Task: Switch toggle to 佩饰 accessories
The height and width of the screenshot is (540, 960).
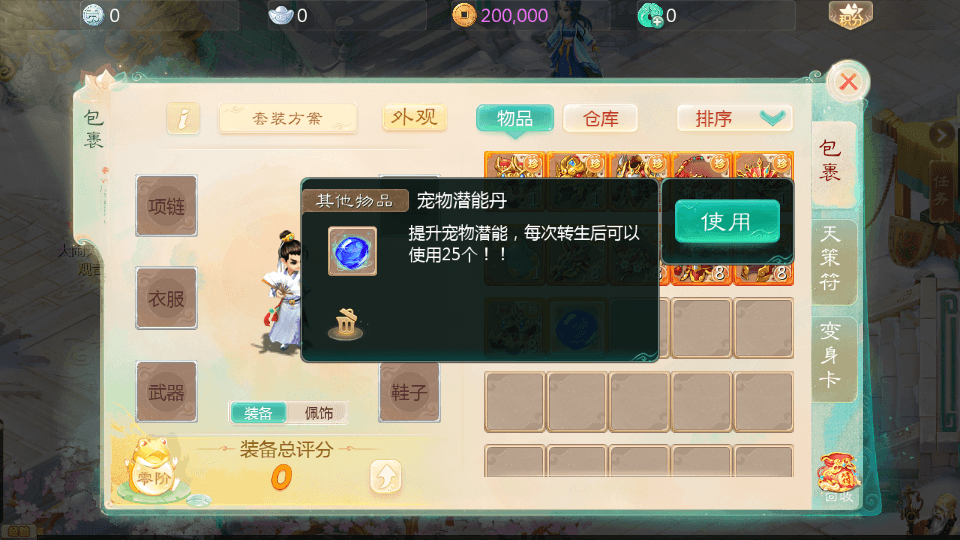Action: 318,413
